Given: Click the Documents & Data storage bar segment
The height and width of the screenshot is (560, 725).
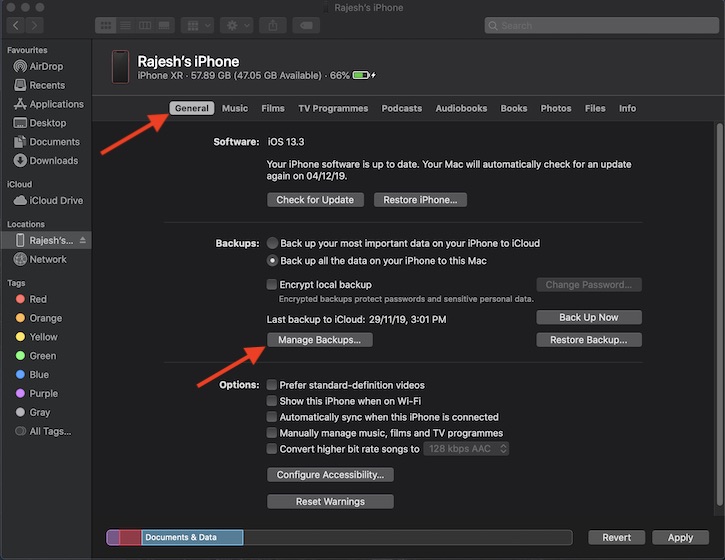Looking at the screenshot, I should coord(191,537).
